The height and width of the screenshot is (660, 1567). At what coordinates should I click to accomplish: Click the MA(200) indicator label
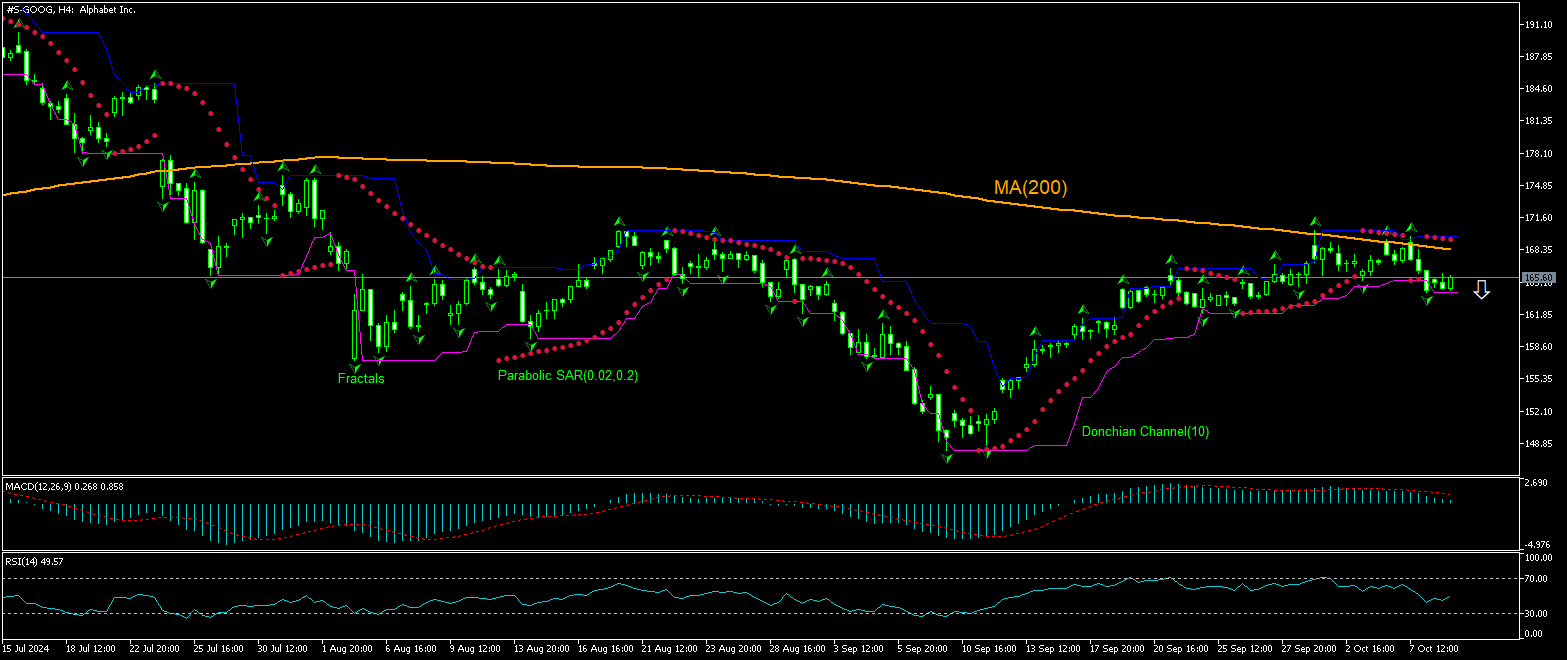[x=1030, y=187]
